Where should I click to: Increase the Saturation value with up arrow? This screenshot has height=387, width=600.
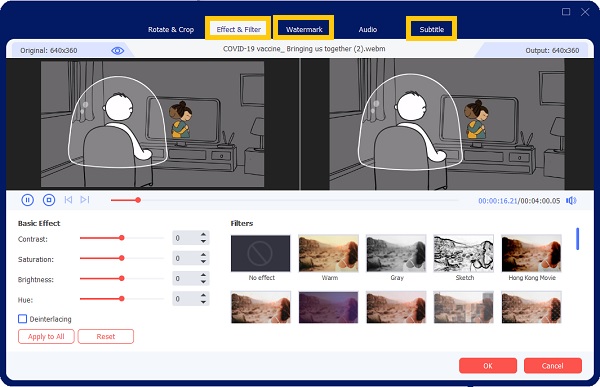pyautogui.click(x=204, y=255)
